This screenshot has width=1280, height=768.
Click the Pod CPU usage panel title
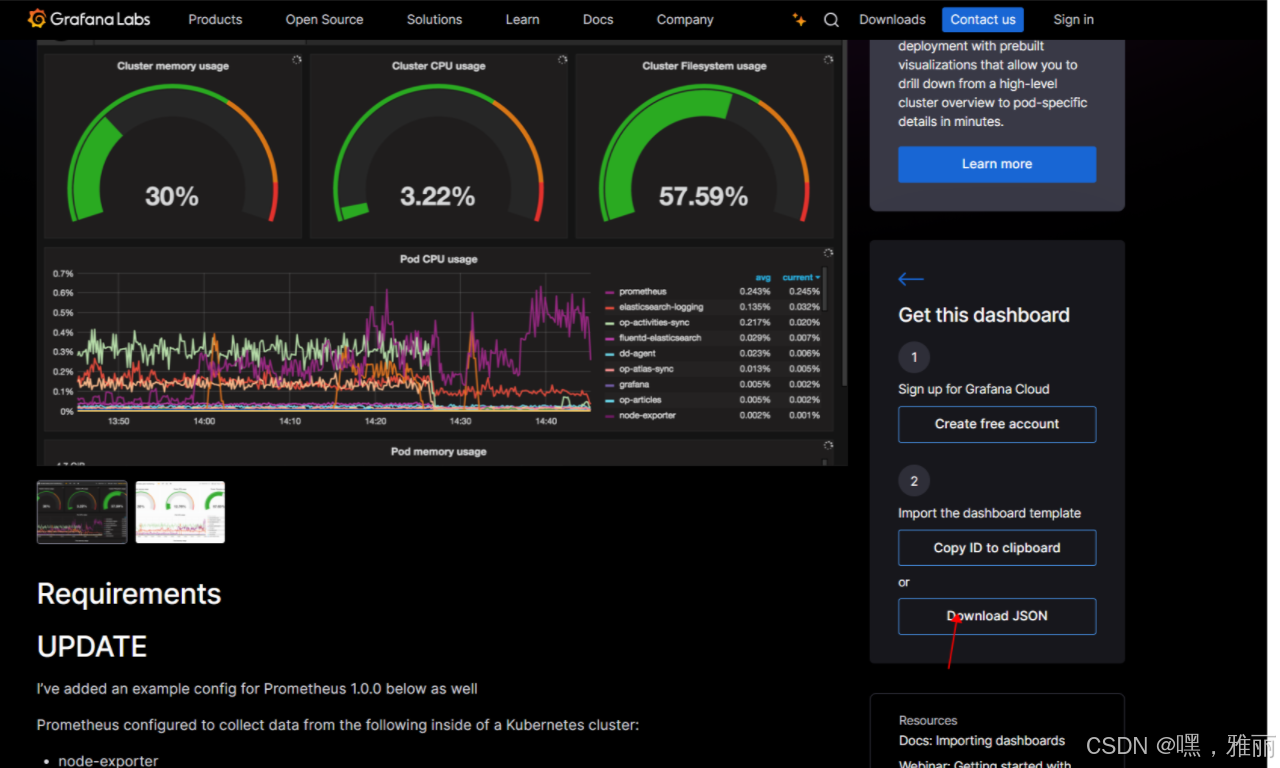coord(438,259)
